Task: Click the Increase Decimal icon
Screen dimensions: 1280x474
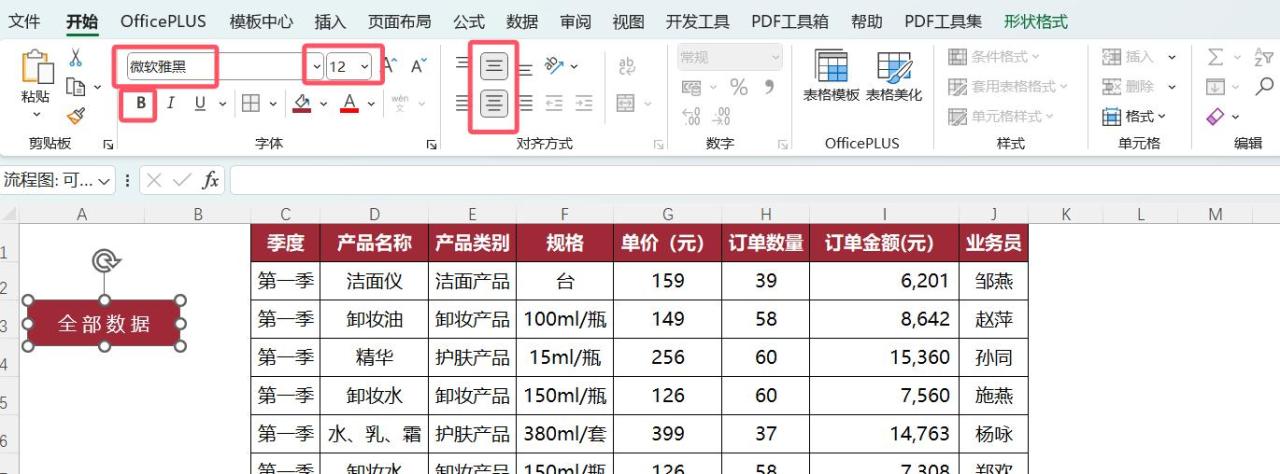Action: 691,117
